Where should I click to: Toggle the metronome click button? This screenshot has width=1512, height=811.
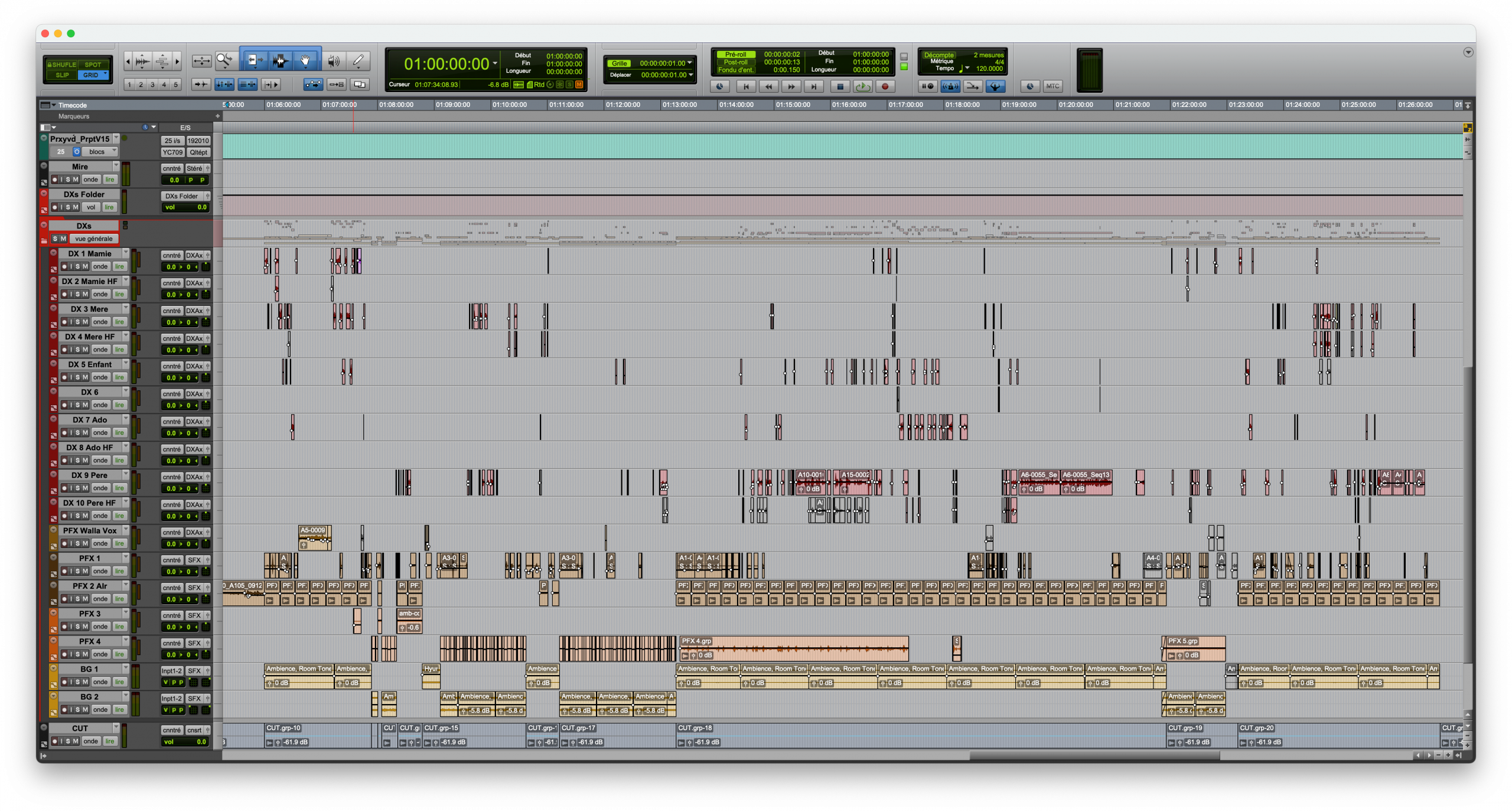tap(950, 87)
